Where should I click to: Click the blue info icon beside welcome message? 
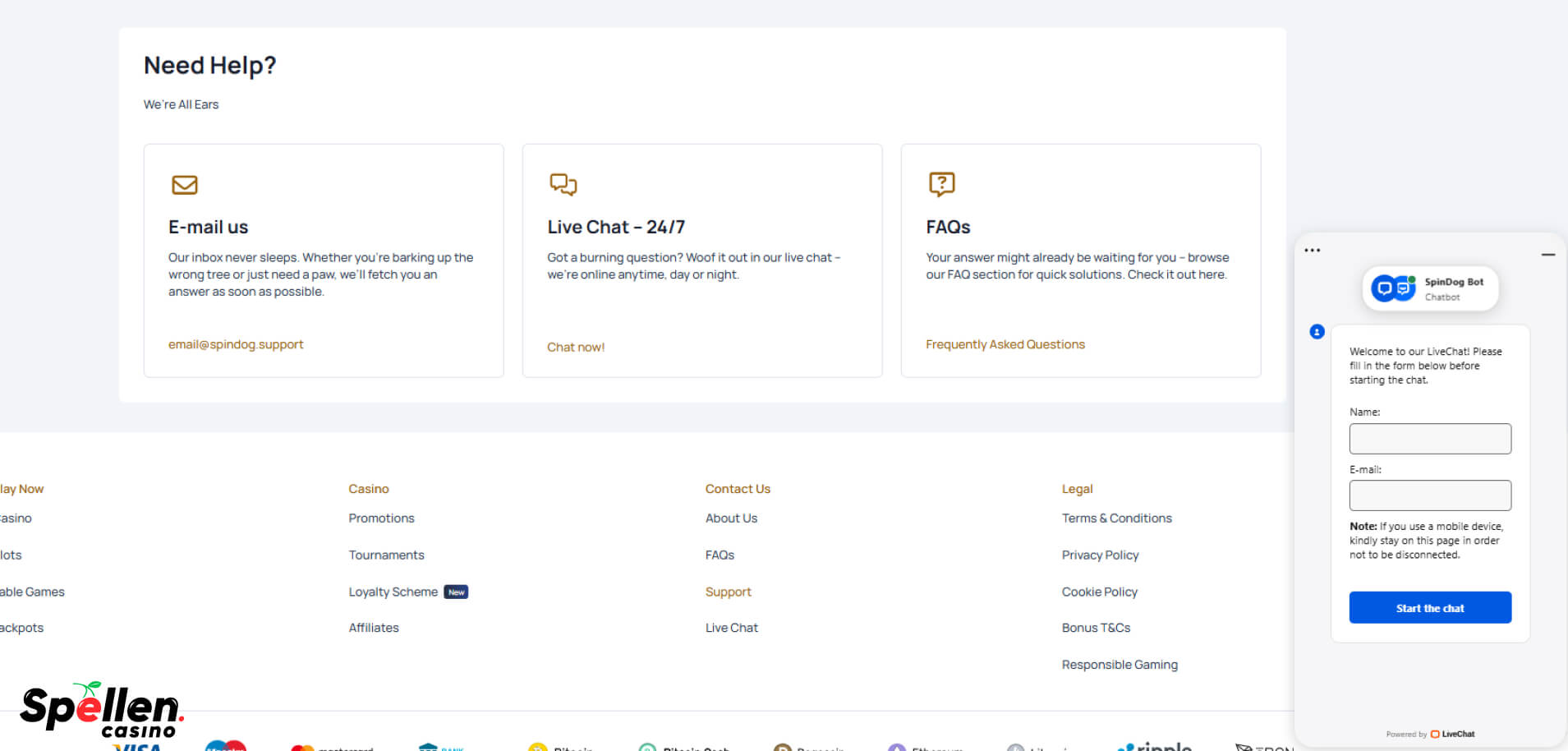click(1317, 332)
